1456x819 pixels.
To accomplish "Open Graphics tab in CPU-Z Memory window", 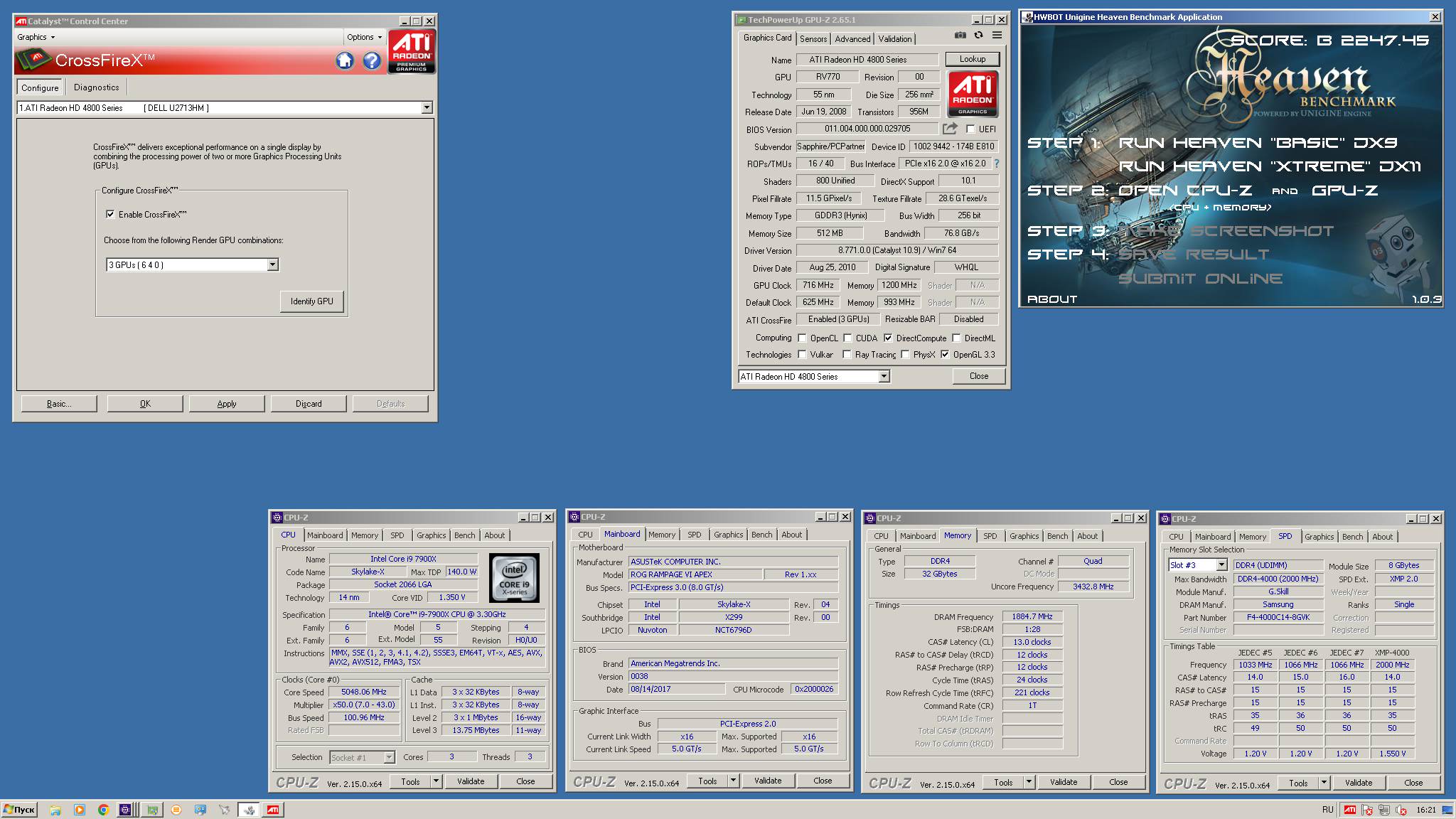I will pos(1024,536).
